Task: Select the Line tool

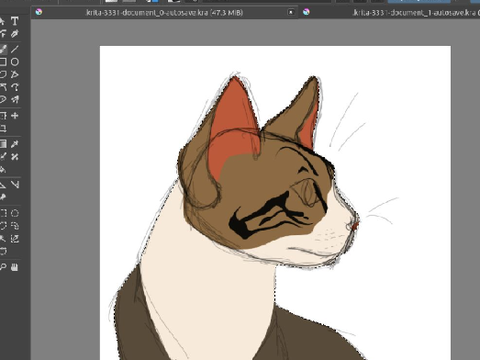Action: (x=15, y=49)
